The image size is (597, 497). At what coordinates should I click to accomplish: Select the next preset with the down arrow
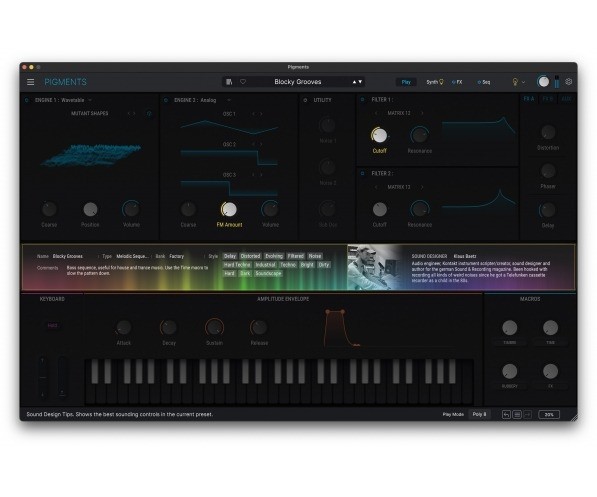360,82
